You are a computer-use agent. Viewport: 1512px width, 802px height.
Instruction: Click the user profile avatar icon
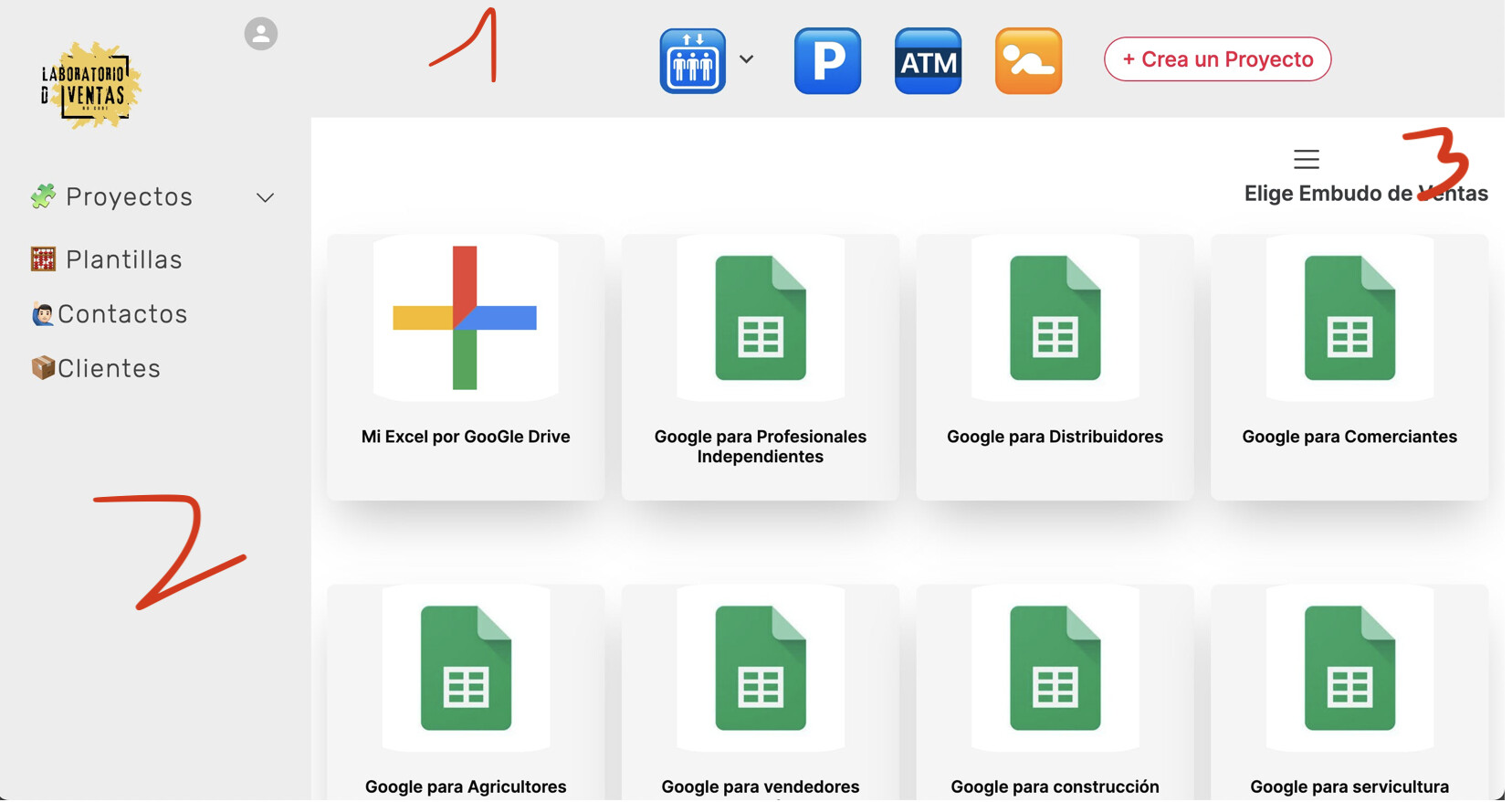[260, 34]
